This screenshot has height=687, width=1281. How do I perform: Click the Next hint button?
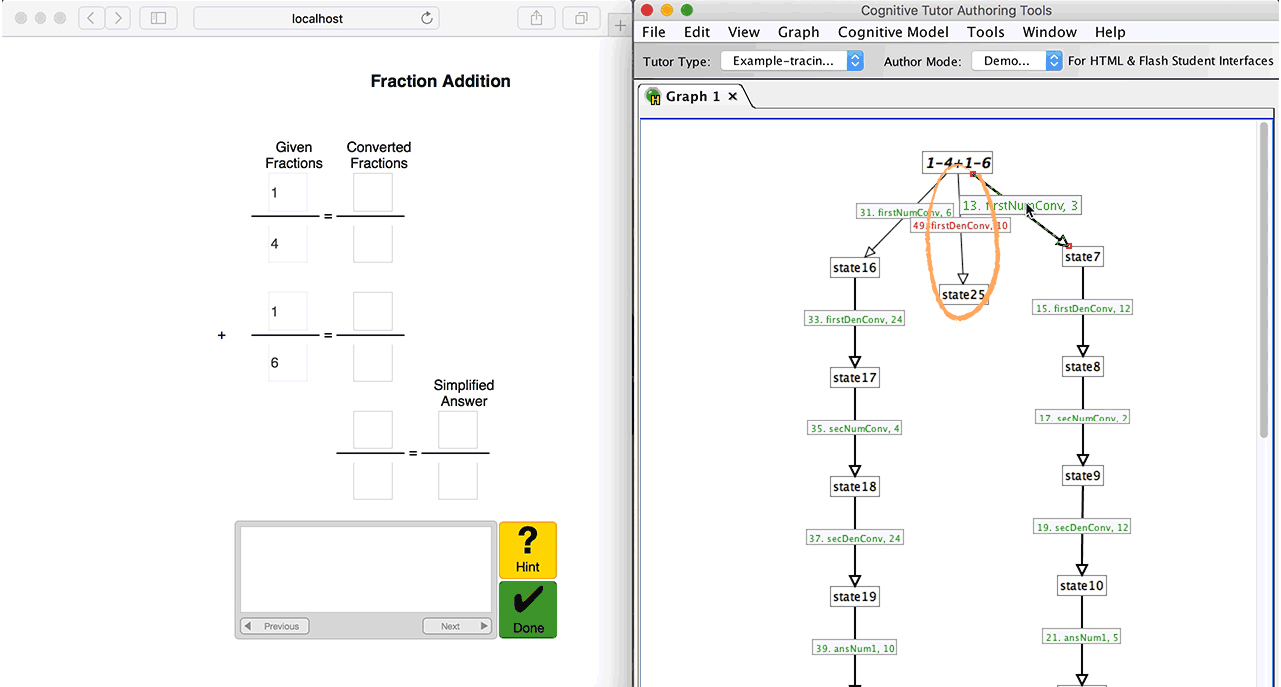(457, 626)
